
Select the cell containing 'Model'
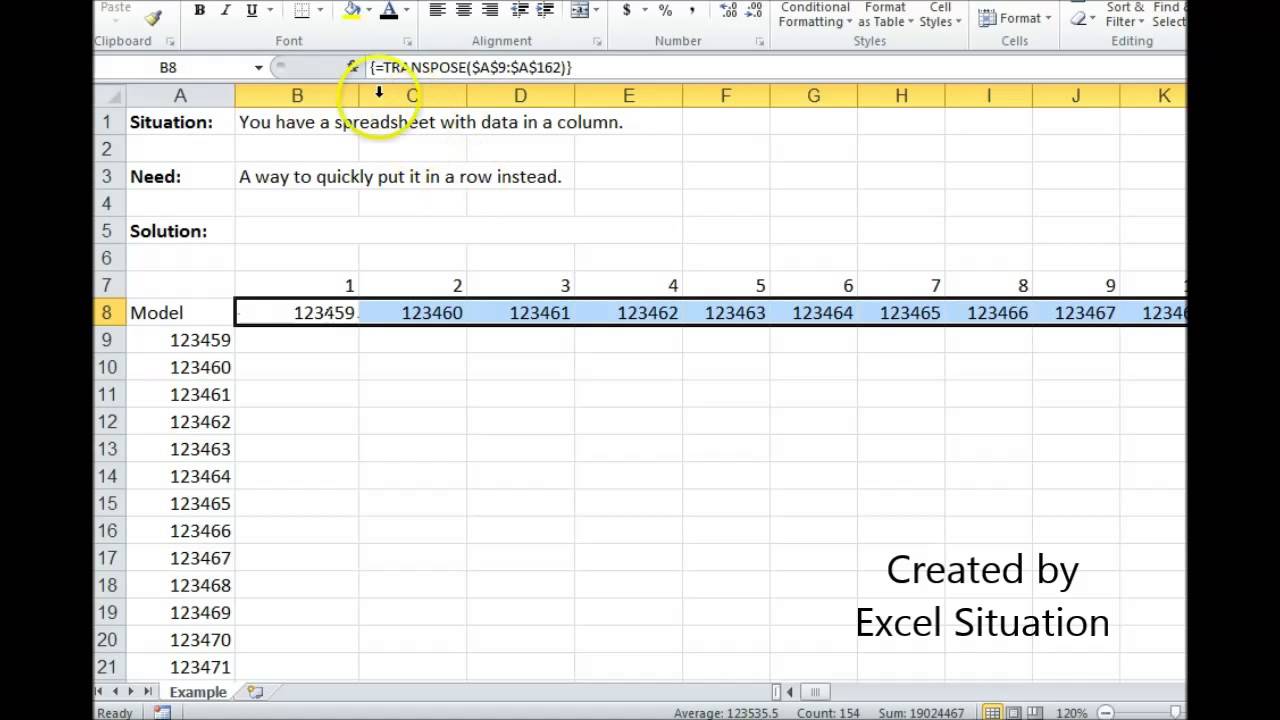point(180,313)
